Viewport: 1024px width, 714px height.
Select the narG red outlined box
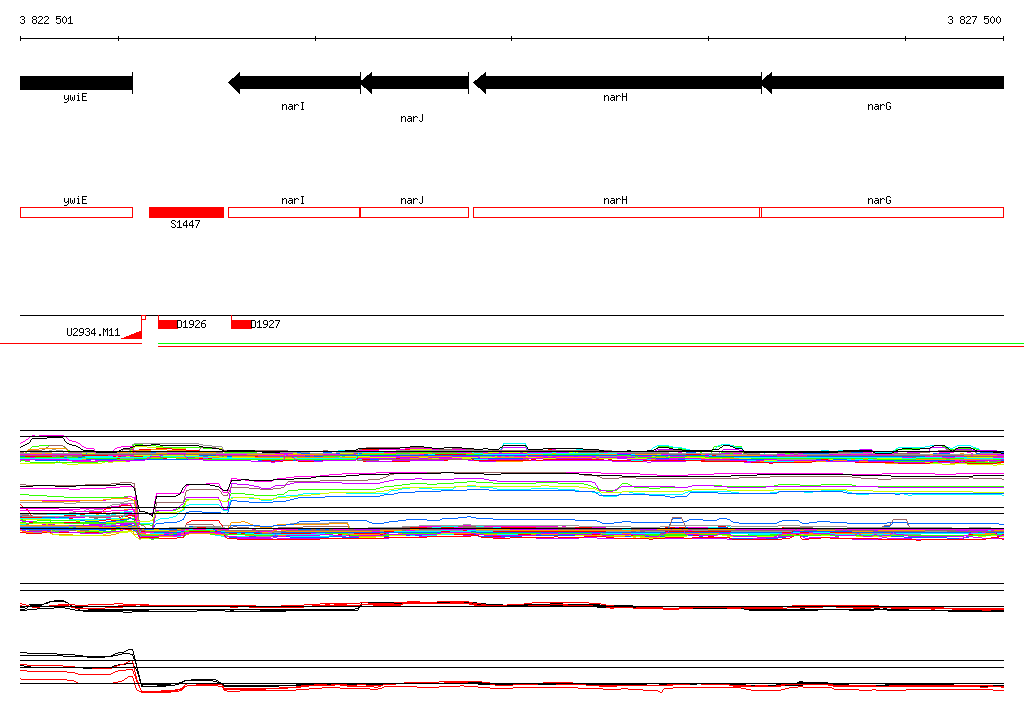(x=882, y=212)
